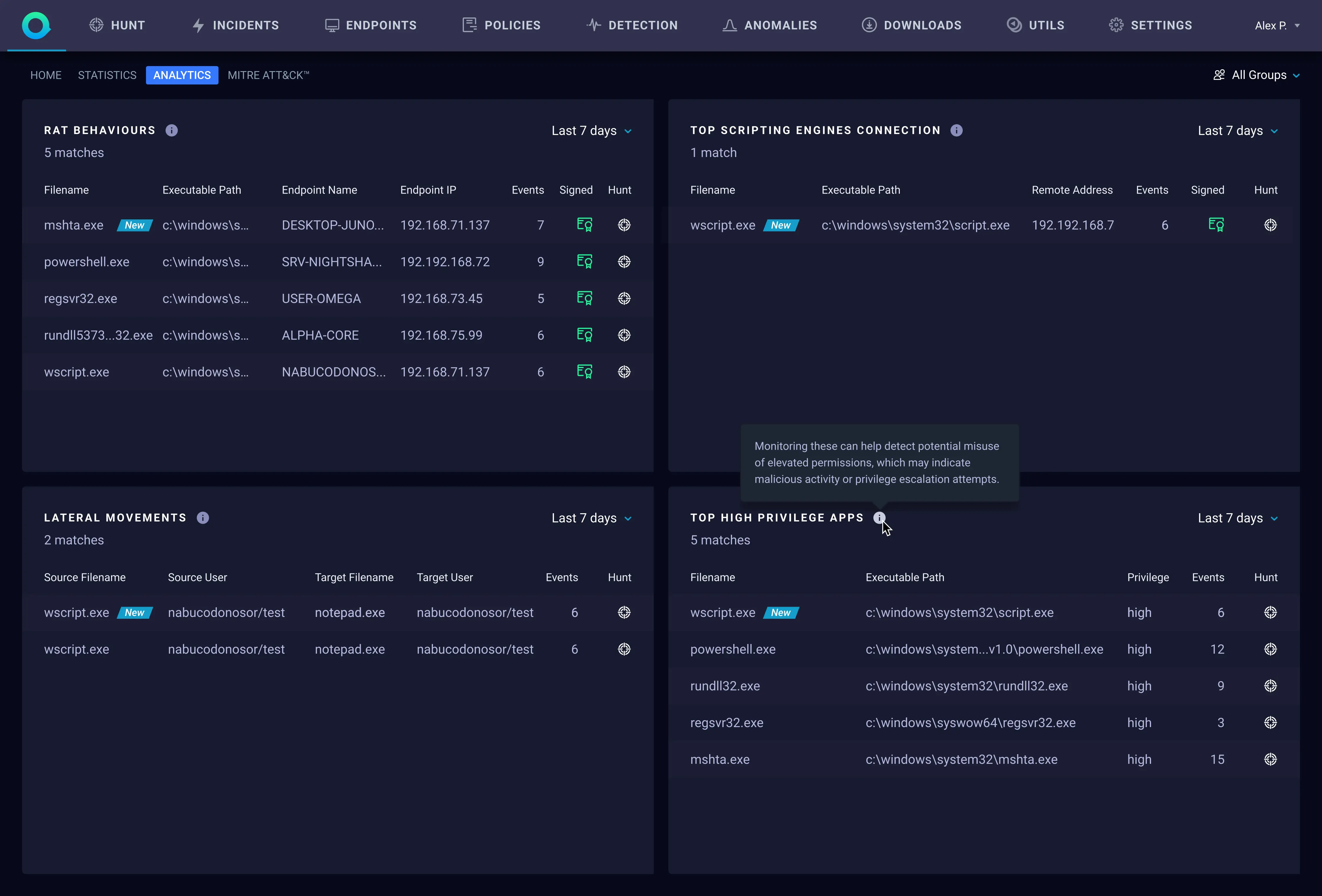
Task: Open the Anomalies section
Action: [770, 26]
